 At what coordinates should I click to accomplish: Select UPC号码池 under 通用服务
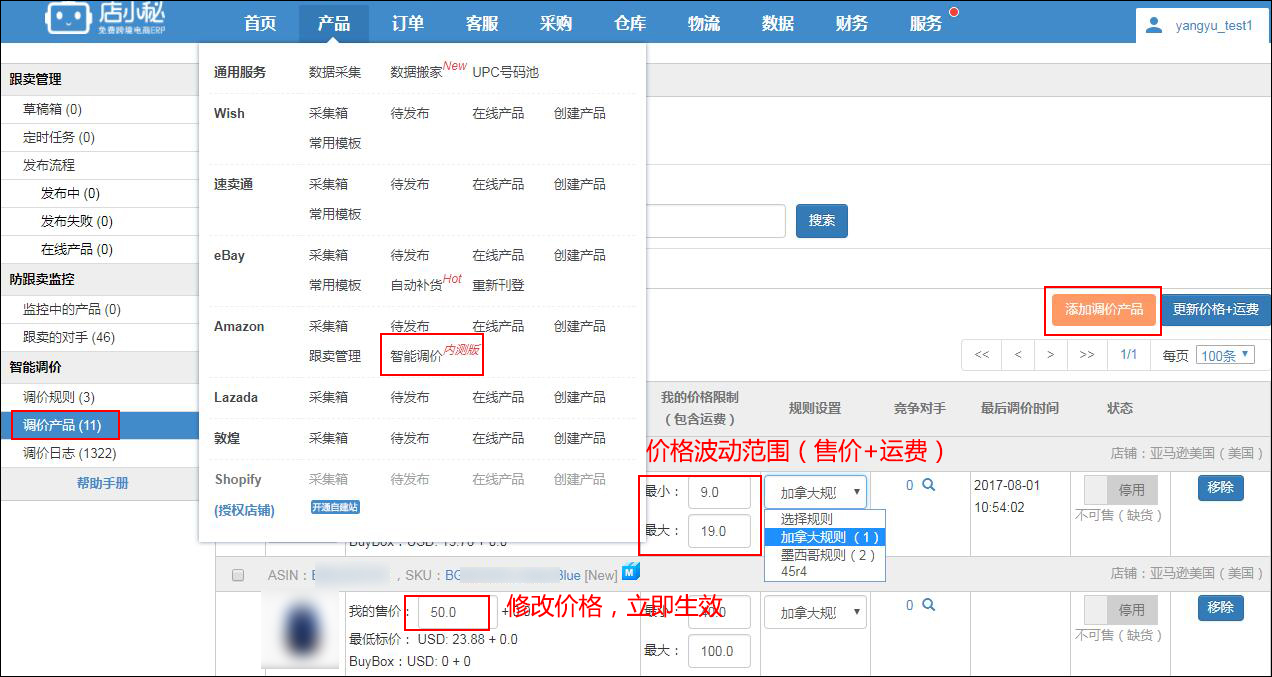tap(505, 72)
